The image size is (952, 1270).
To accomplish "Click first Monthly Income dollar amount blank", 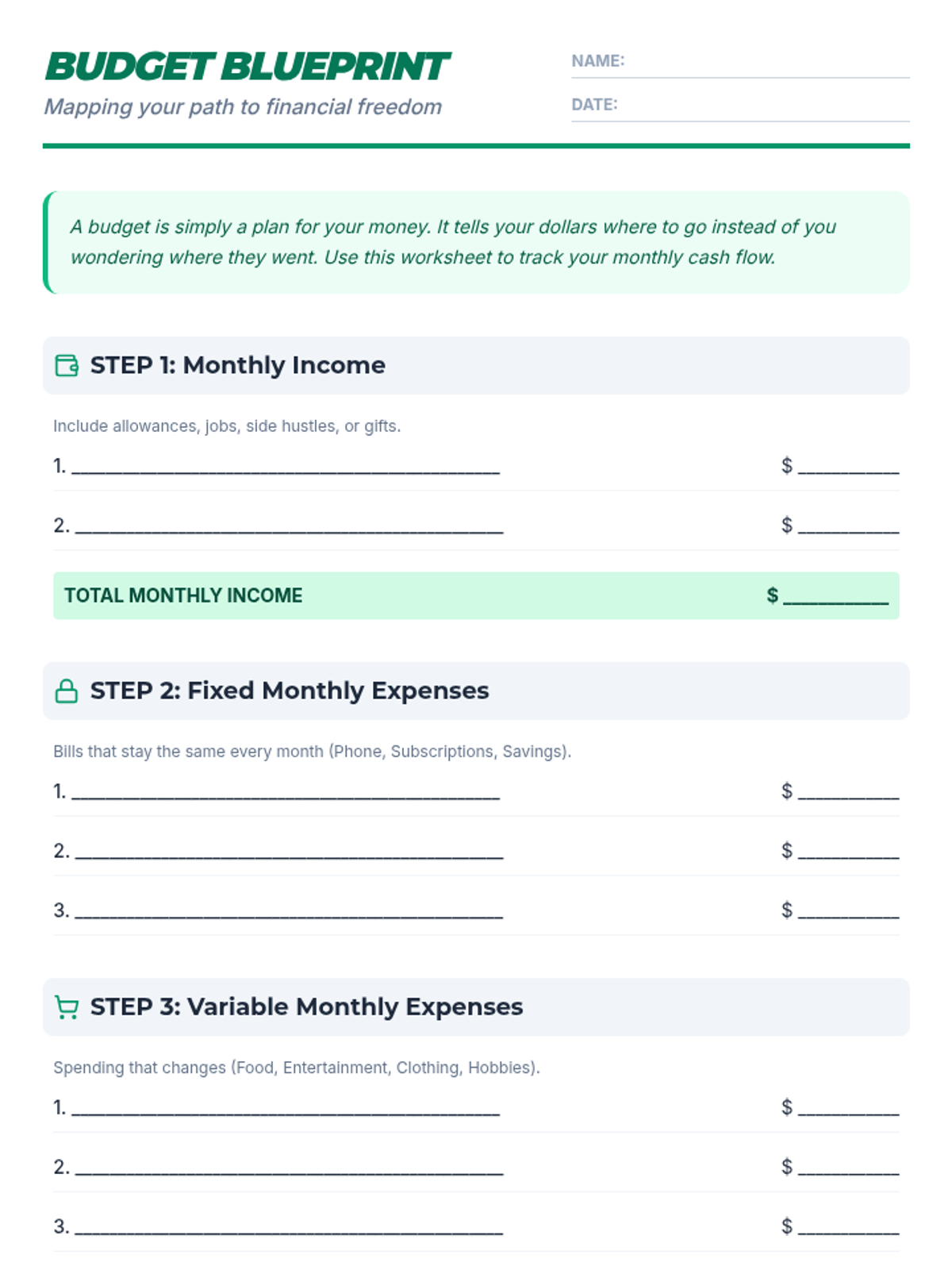I will 848,467.
